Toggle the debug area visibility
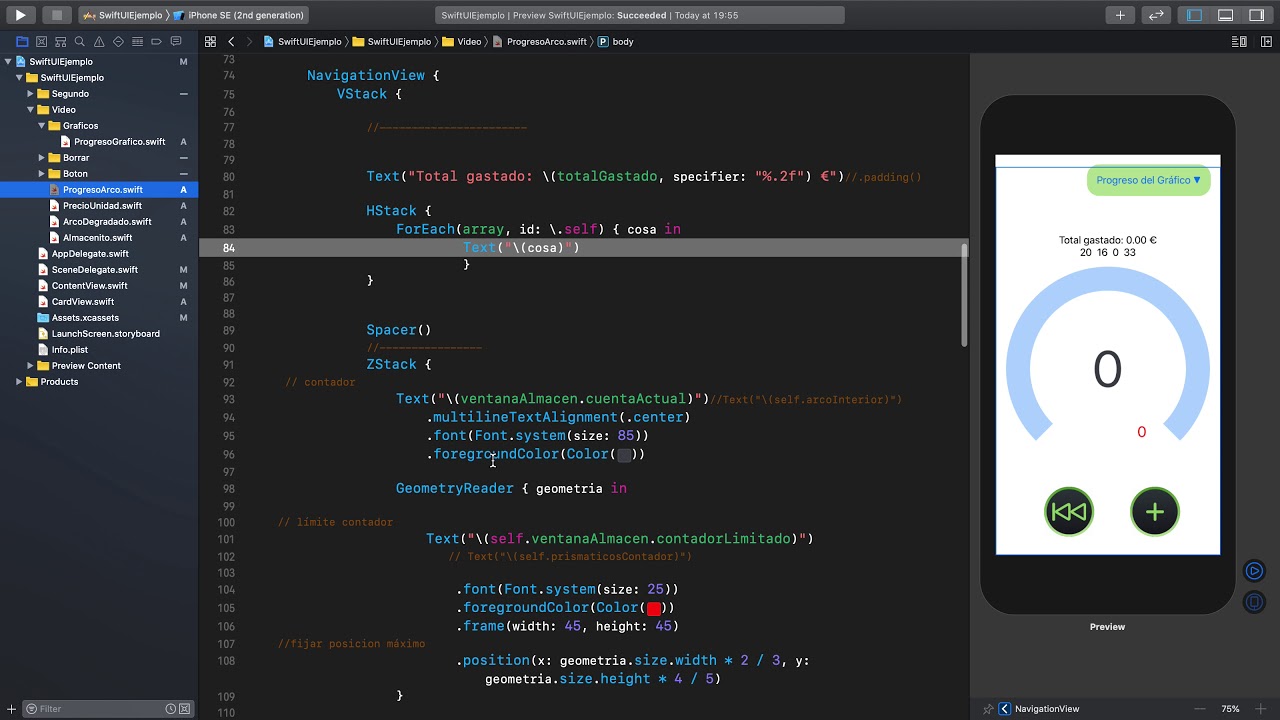Screen dimensions: 1280x720 pyautogui.click(x=1225, y=15)
